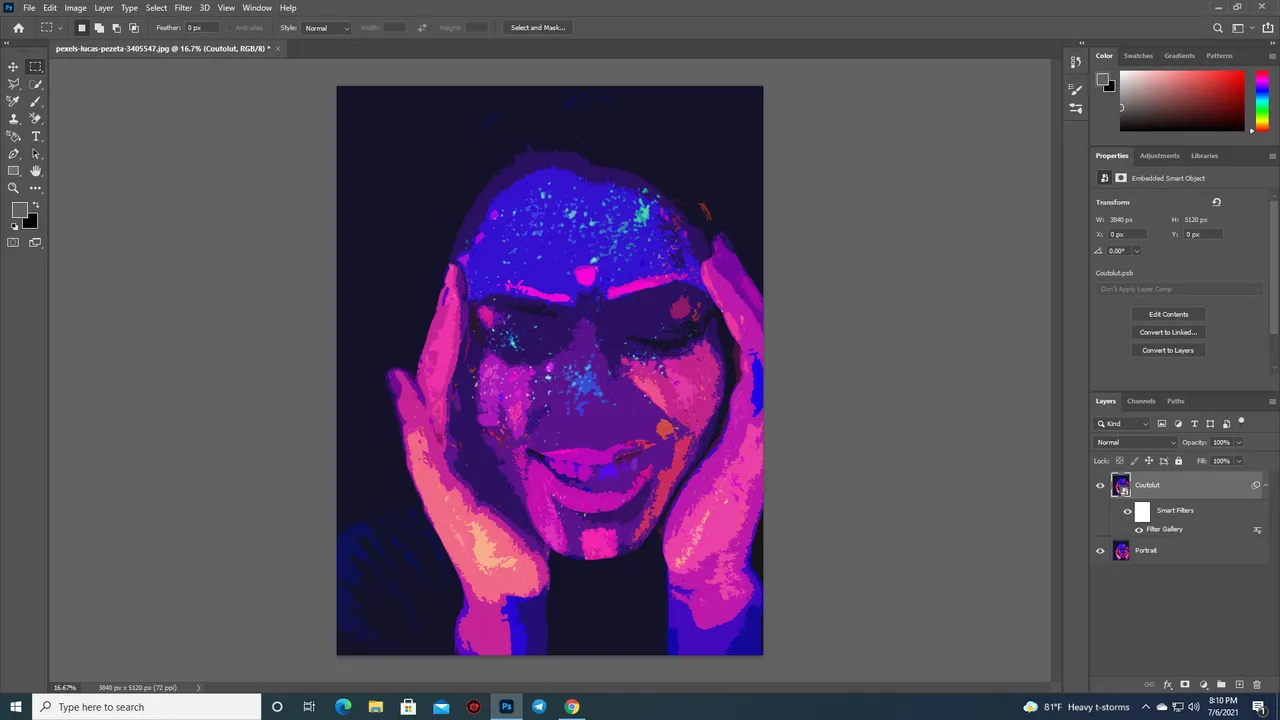Viewport: 1280px width, 720px height.
Task: Click inside the color picker field
Action: point(1182,100)
